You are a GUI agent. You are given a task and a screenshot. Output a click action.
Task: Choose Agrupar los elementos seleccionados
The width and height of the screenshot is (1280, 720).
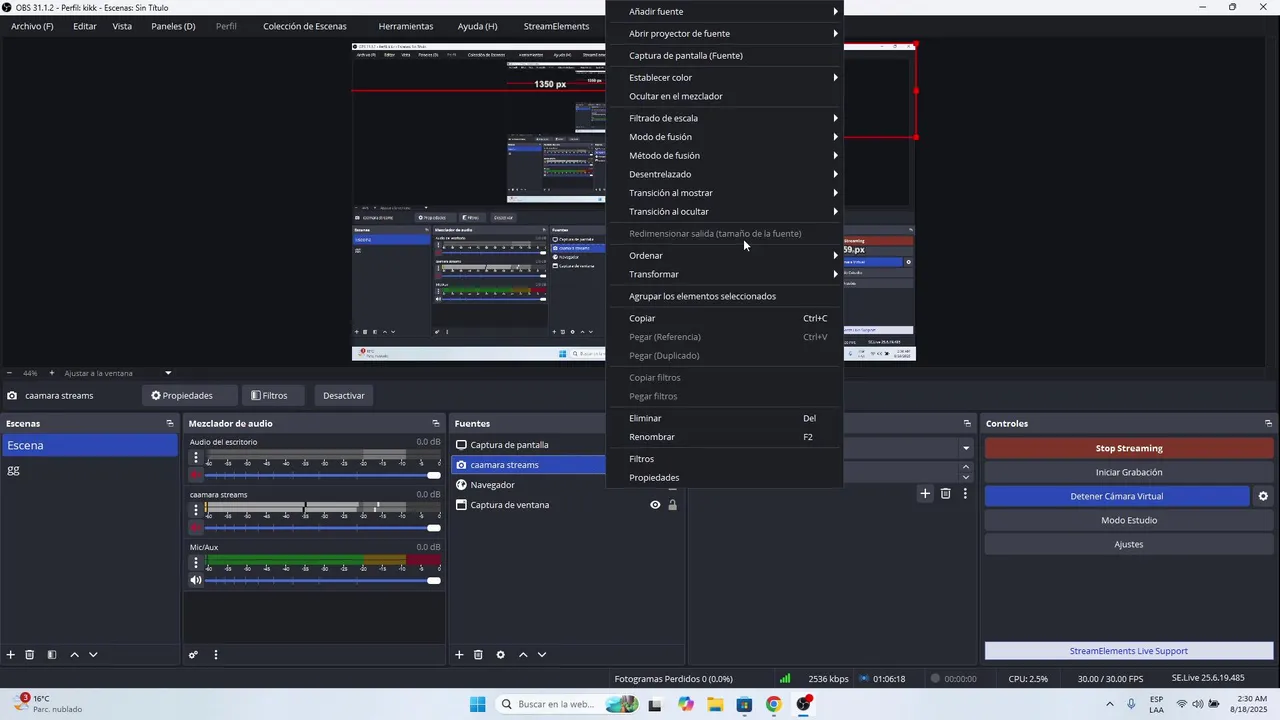tap(725, 296)
